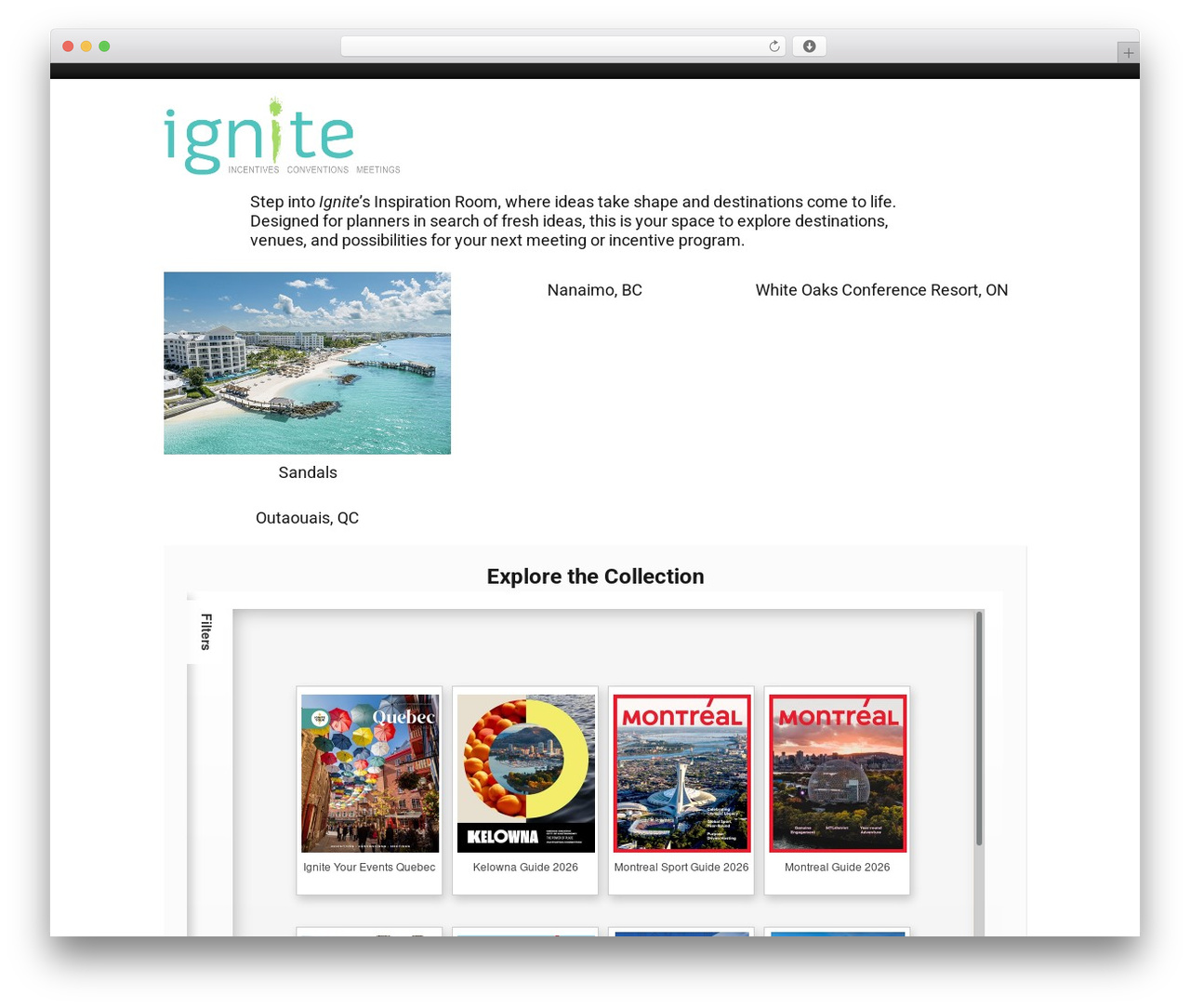1190x1008 pixels.
Task: Open the Montreal Guide 2026 cover
Action: 838,773
